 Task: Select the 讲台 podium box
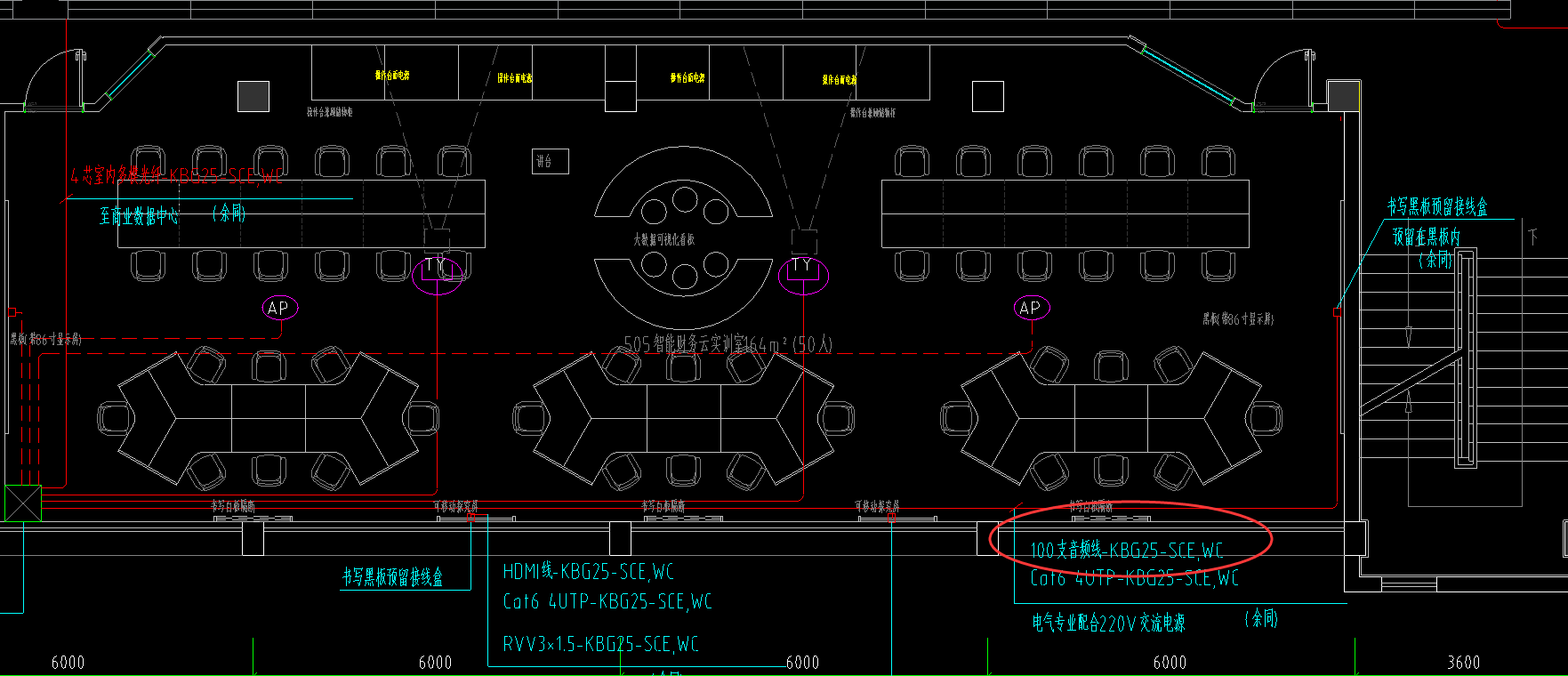click(x=551, y=161)
